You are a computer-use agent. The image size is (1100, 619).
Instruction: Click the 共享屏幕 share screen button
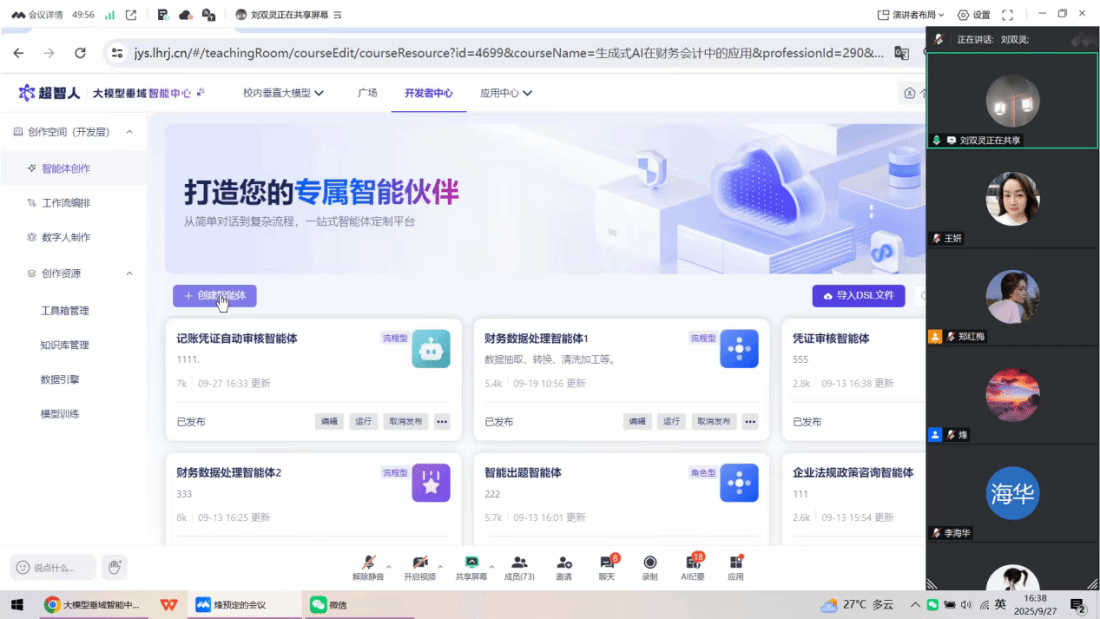(470, 564)
